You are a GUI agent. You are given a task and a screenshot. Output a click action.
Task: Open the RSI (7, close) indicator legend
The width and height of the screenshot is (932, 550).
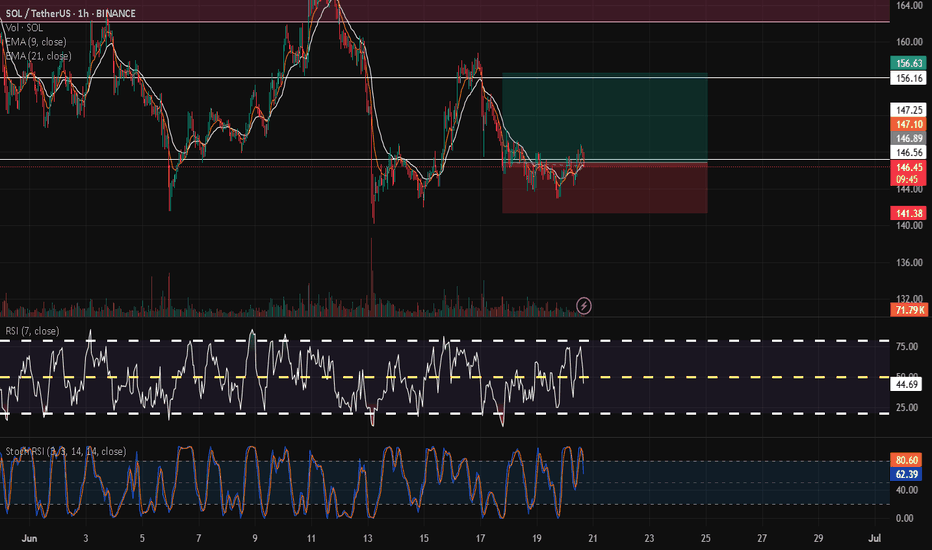[33, 331]
